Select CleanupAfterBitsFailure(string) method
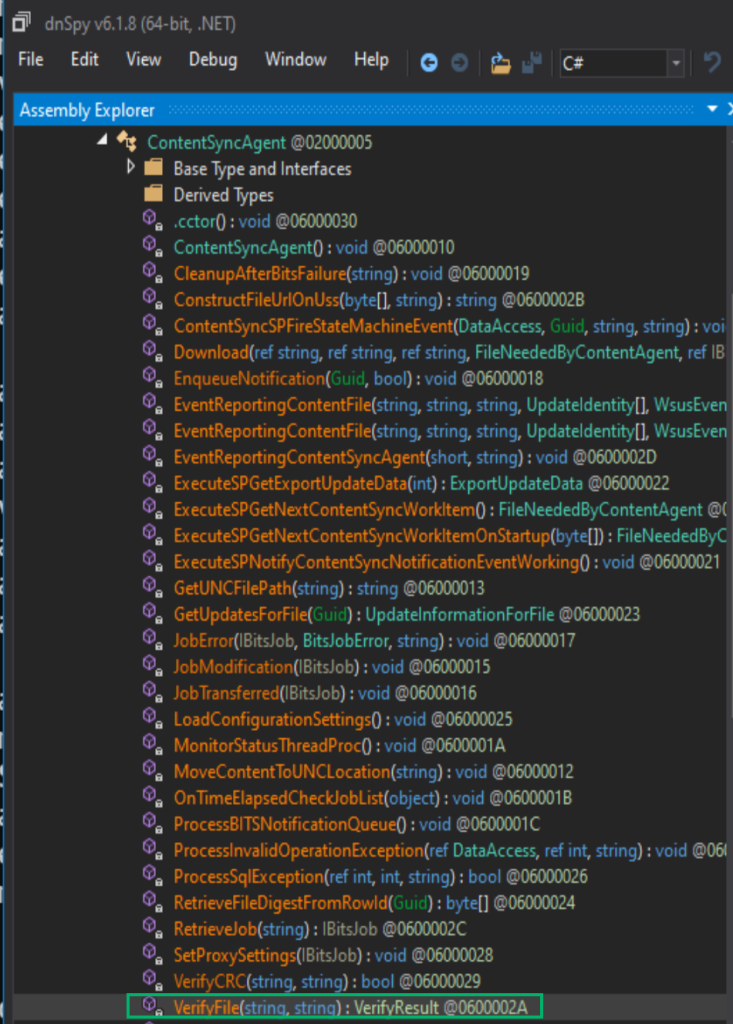 tap(351, 273)
